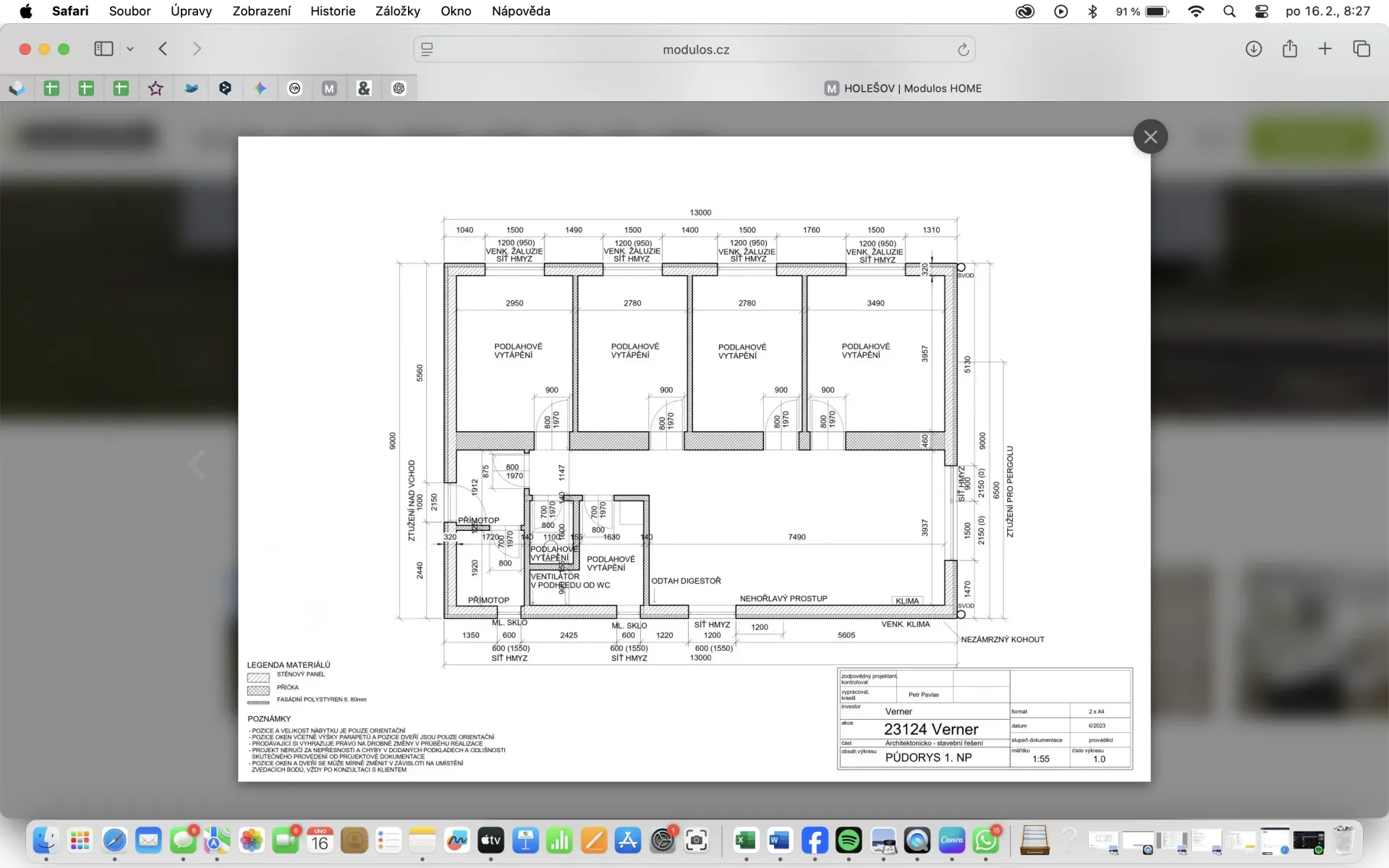1389x868 pixels.
Task: Click the Share icon in toolbar
Action: click(1289, 49)
